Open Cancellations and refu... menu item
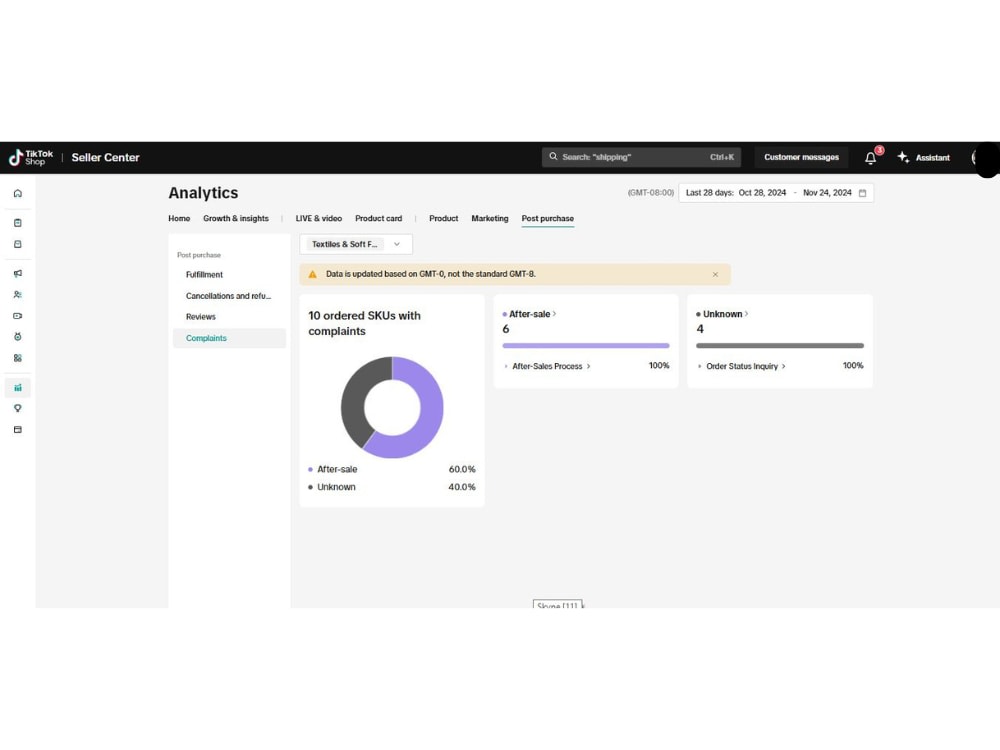1000x750 pixels. pos(228,296)
